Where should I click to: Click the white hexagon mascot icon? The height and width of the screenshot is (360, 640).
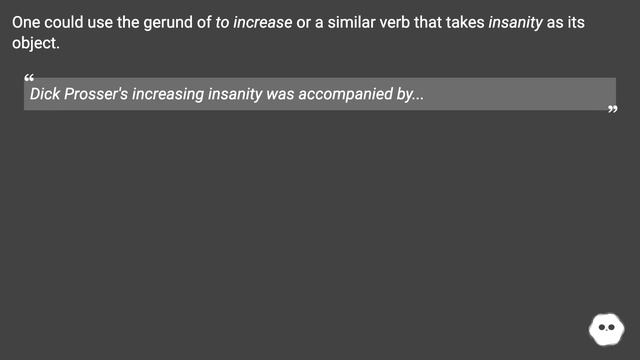click(x=606, y=329)
